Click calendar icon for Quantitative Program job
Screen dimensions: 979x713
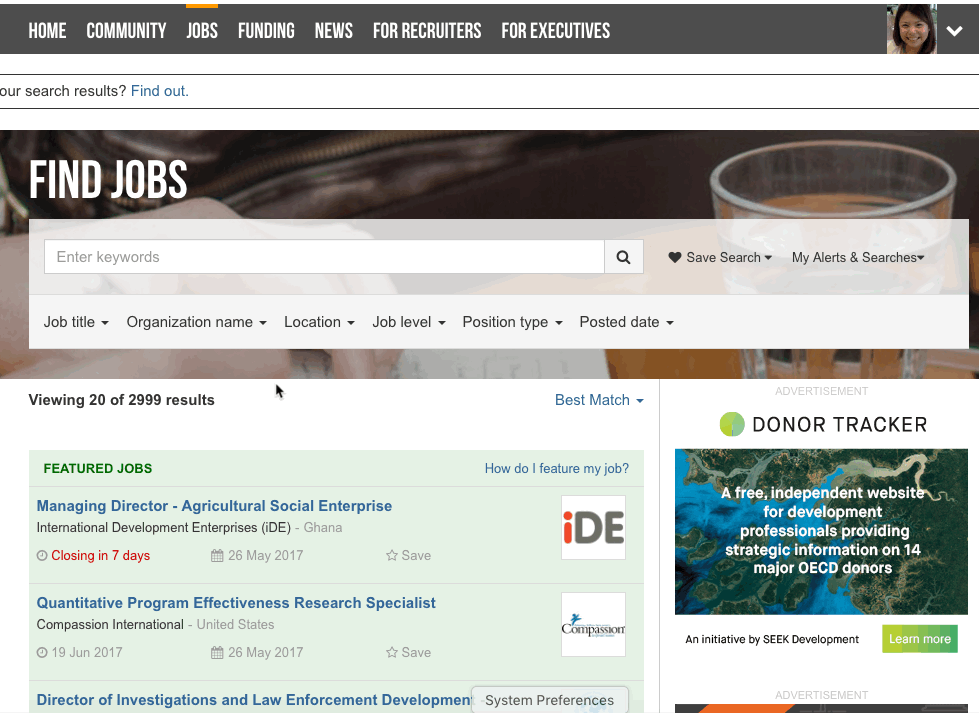(x=217, y=652)
